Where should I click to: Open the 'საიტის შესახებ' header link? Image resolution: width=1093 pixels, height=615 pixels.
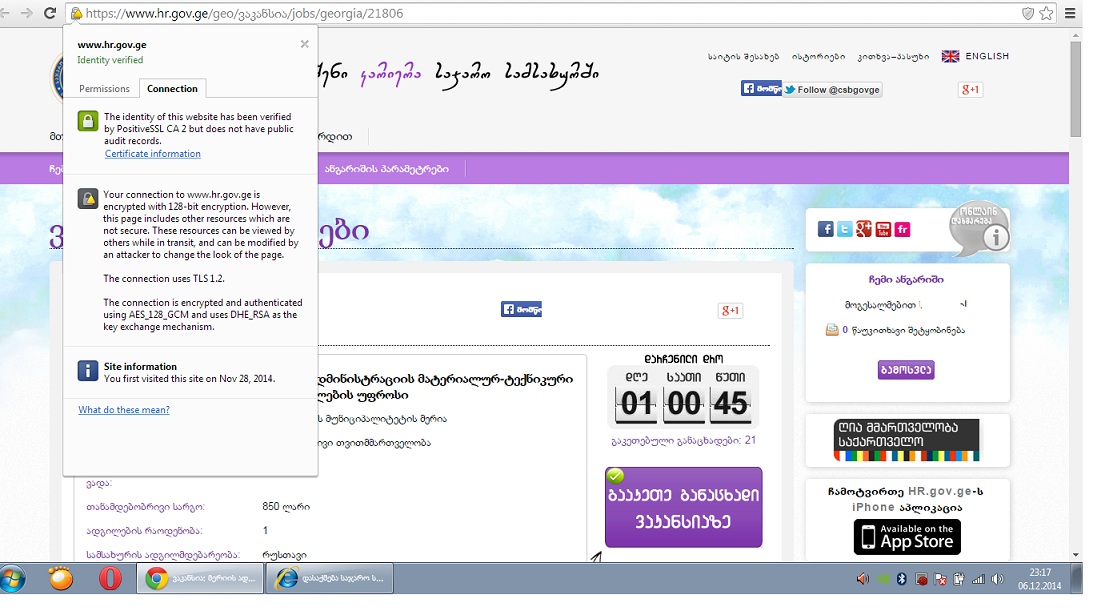click(743, 56)
